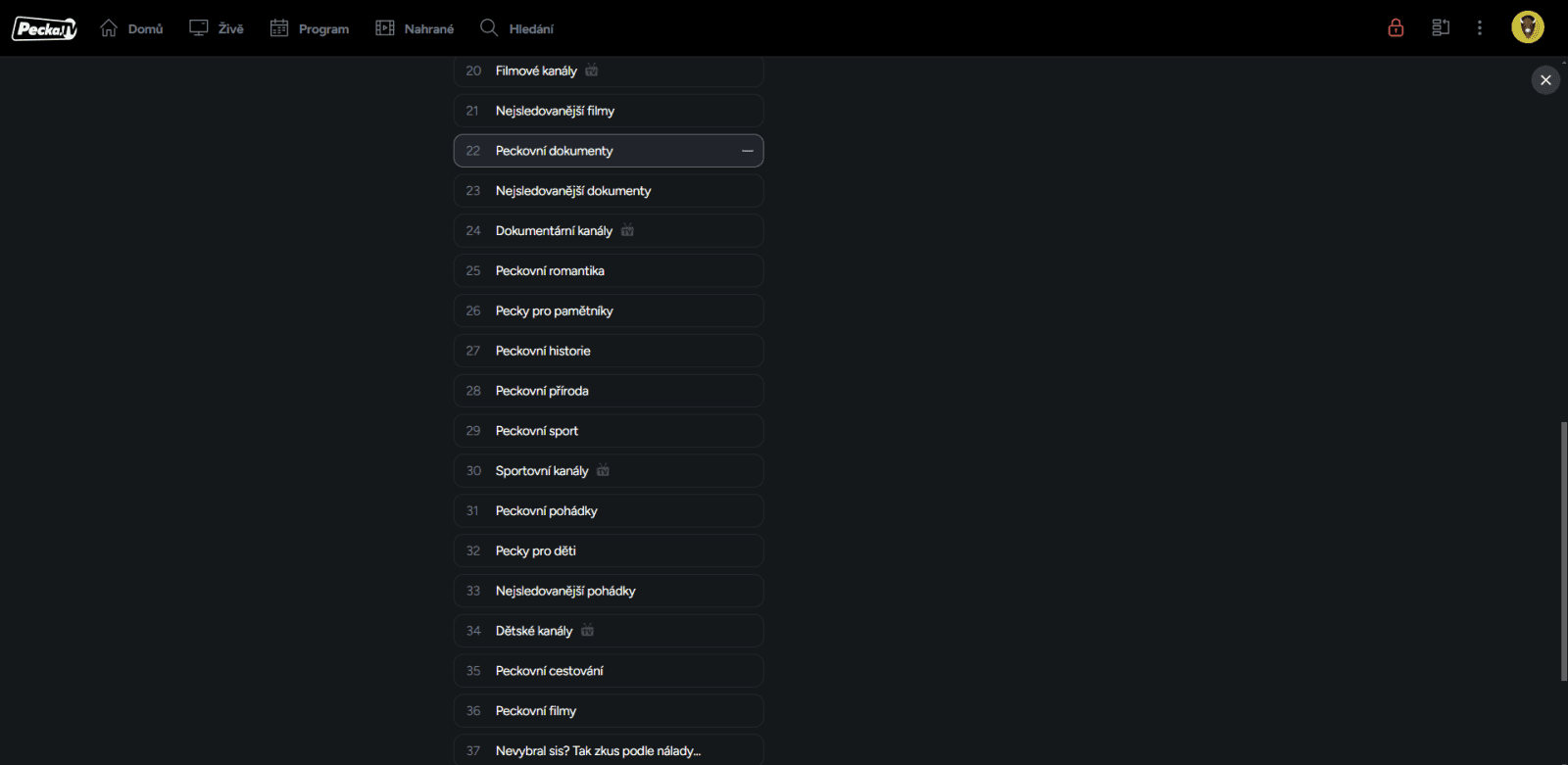Select row 23 Nejsledovanější dokumenty
This screenshot has height=765, width=1568.
(609, 191)
